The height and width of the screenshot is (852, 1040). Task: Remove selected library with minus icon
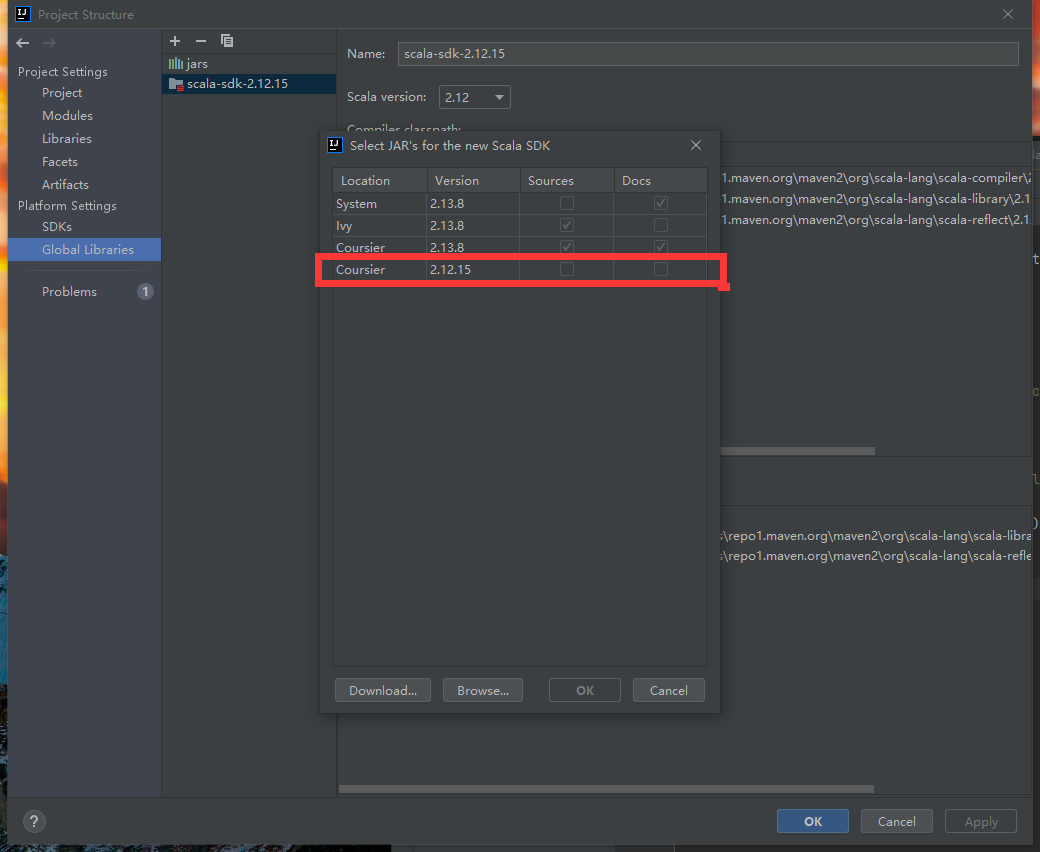[x=201, y=41]
